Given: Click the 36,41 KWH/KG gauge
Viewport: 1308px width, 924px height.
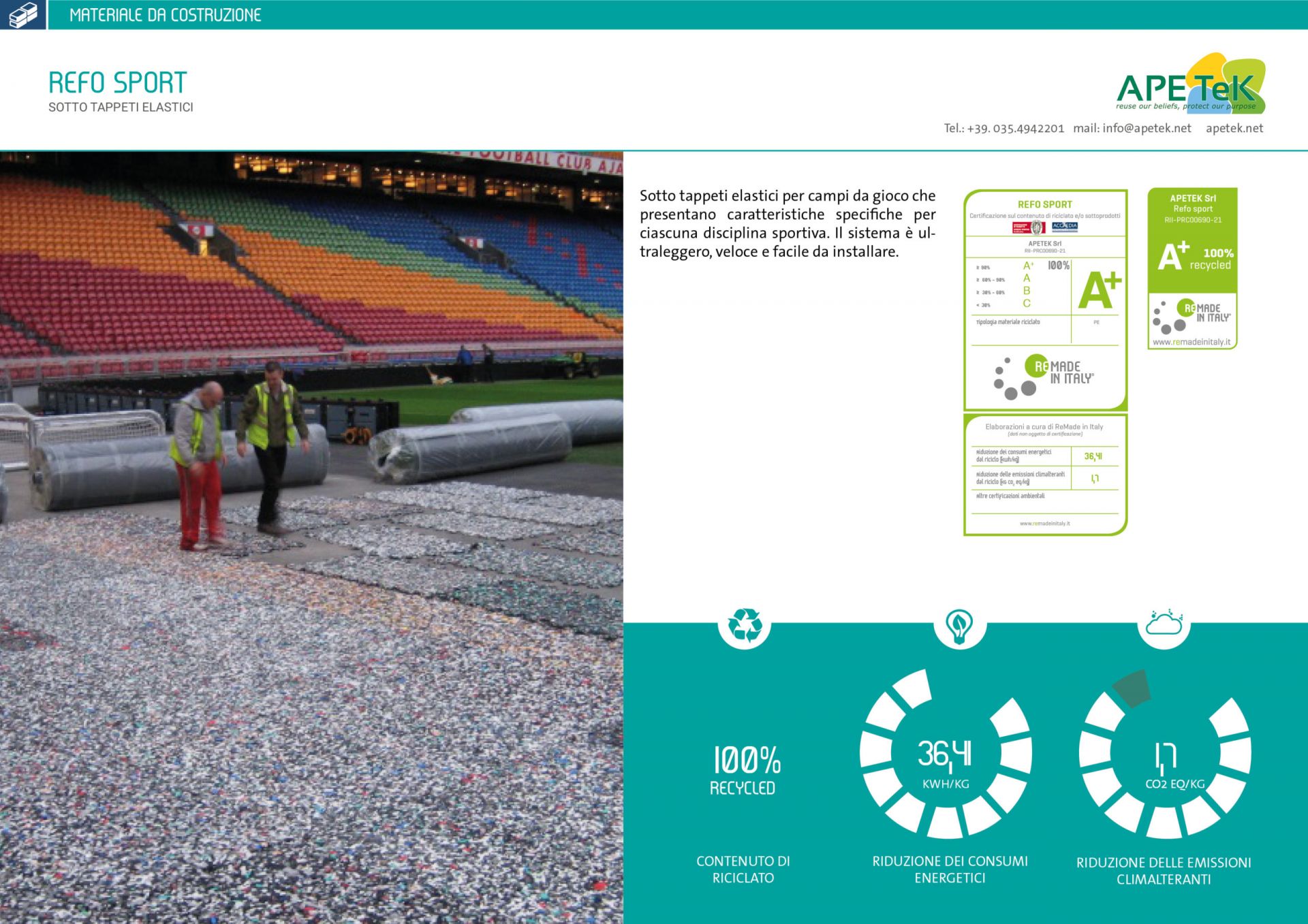Looking at the screenshot, I should (x=946, y=754).
